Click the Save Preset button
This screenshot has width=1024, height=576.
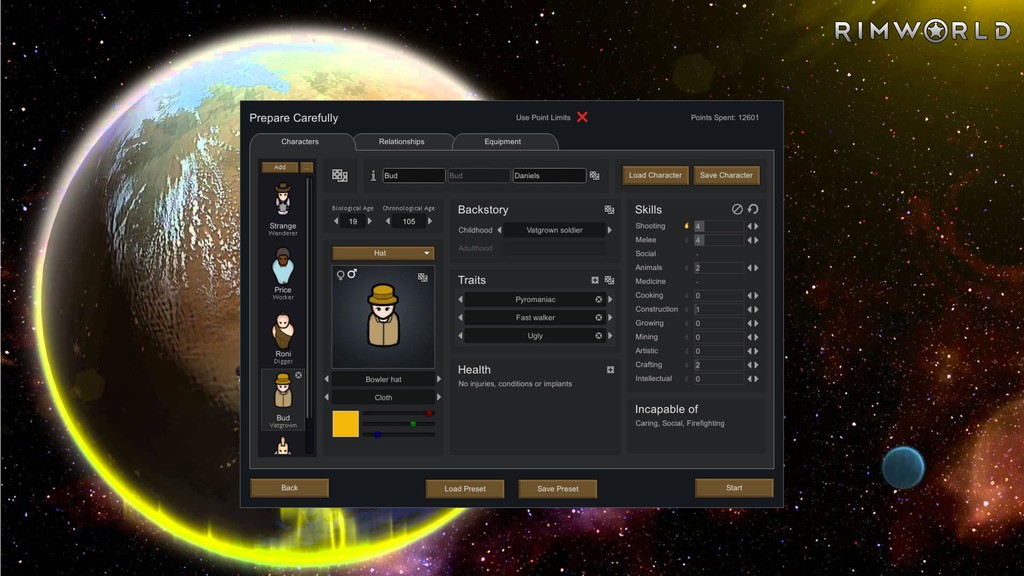tap(558, 488)
